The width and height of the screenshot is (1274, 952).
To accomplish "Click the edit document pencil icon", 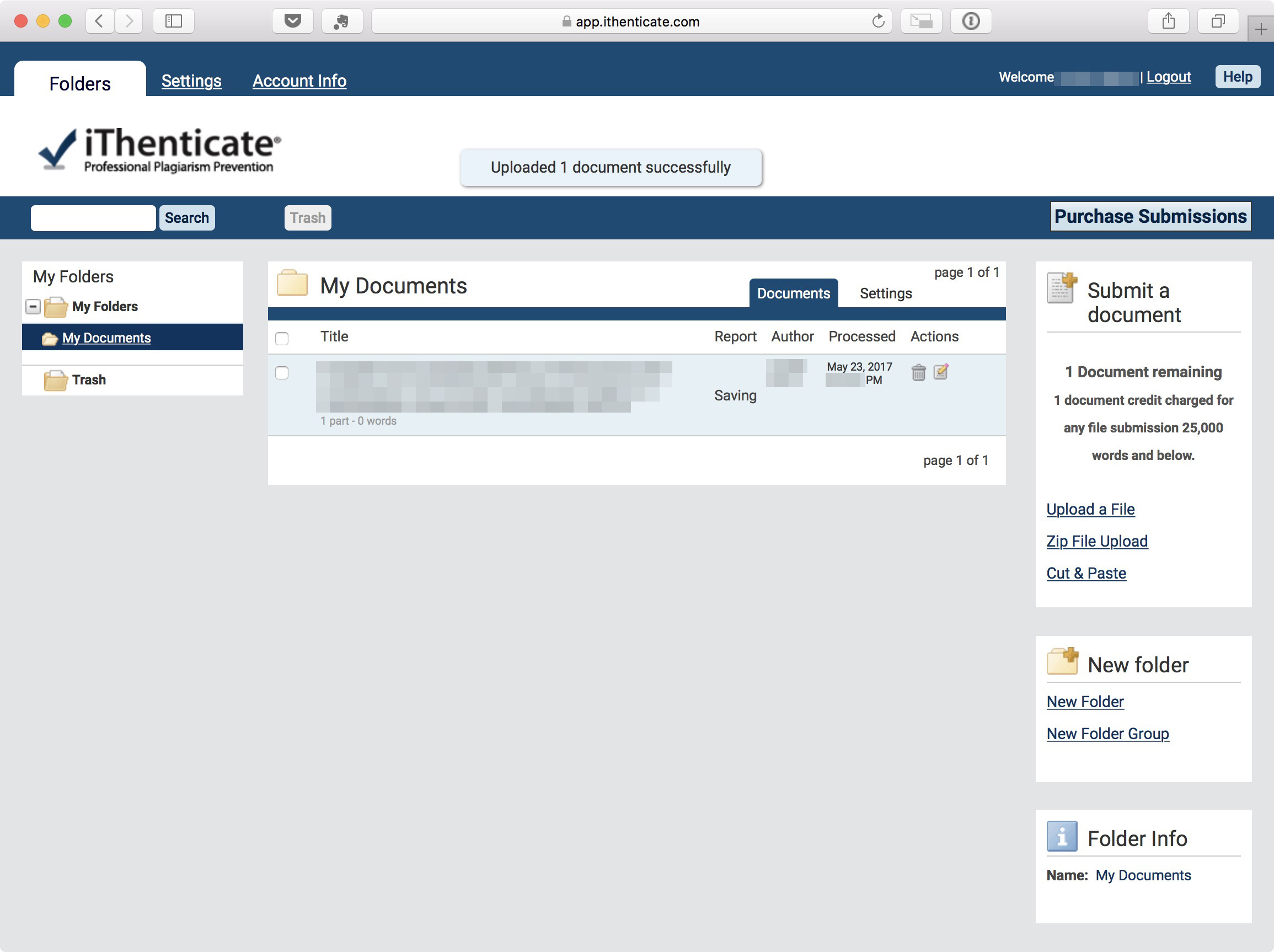I will click(940, 371).
